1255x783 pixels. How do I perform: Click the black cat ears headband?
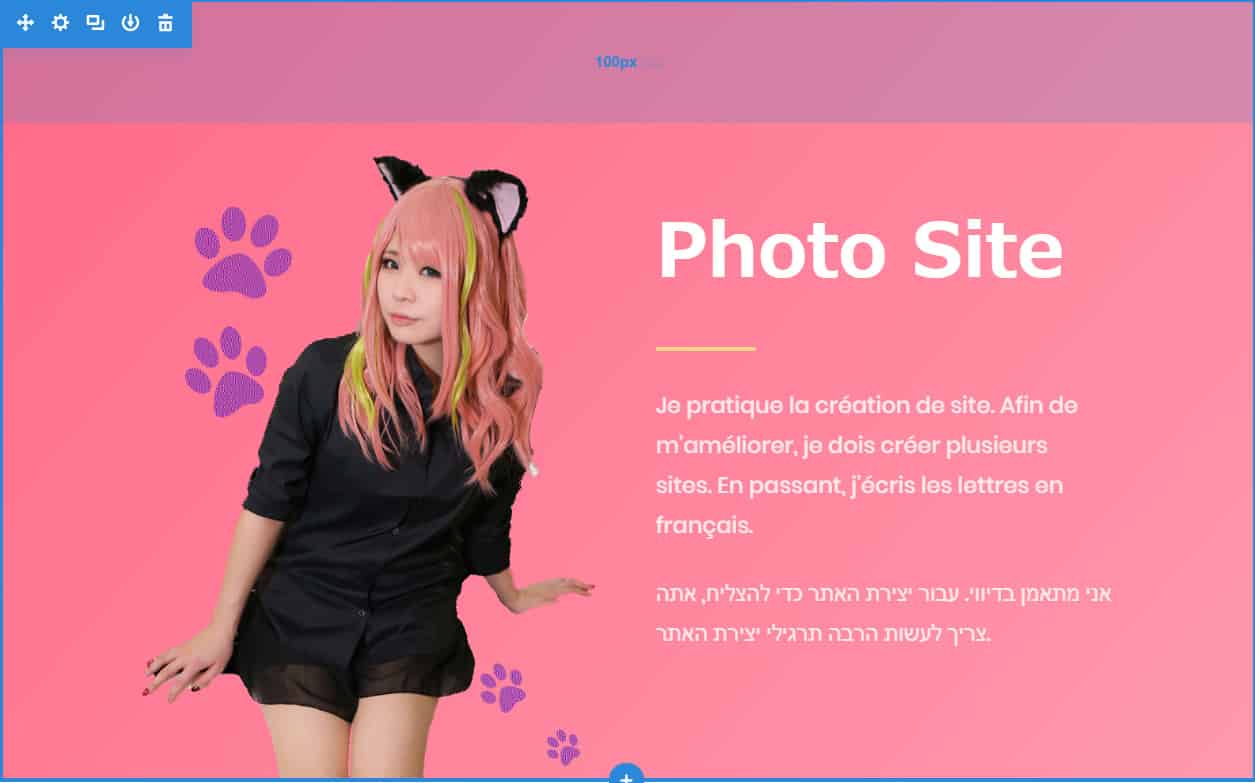[452, 189]
